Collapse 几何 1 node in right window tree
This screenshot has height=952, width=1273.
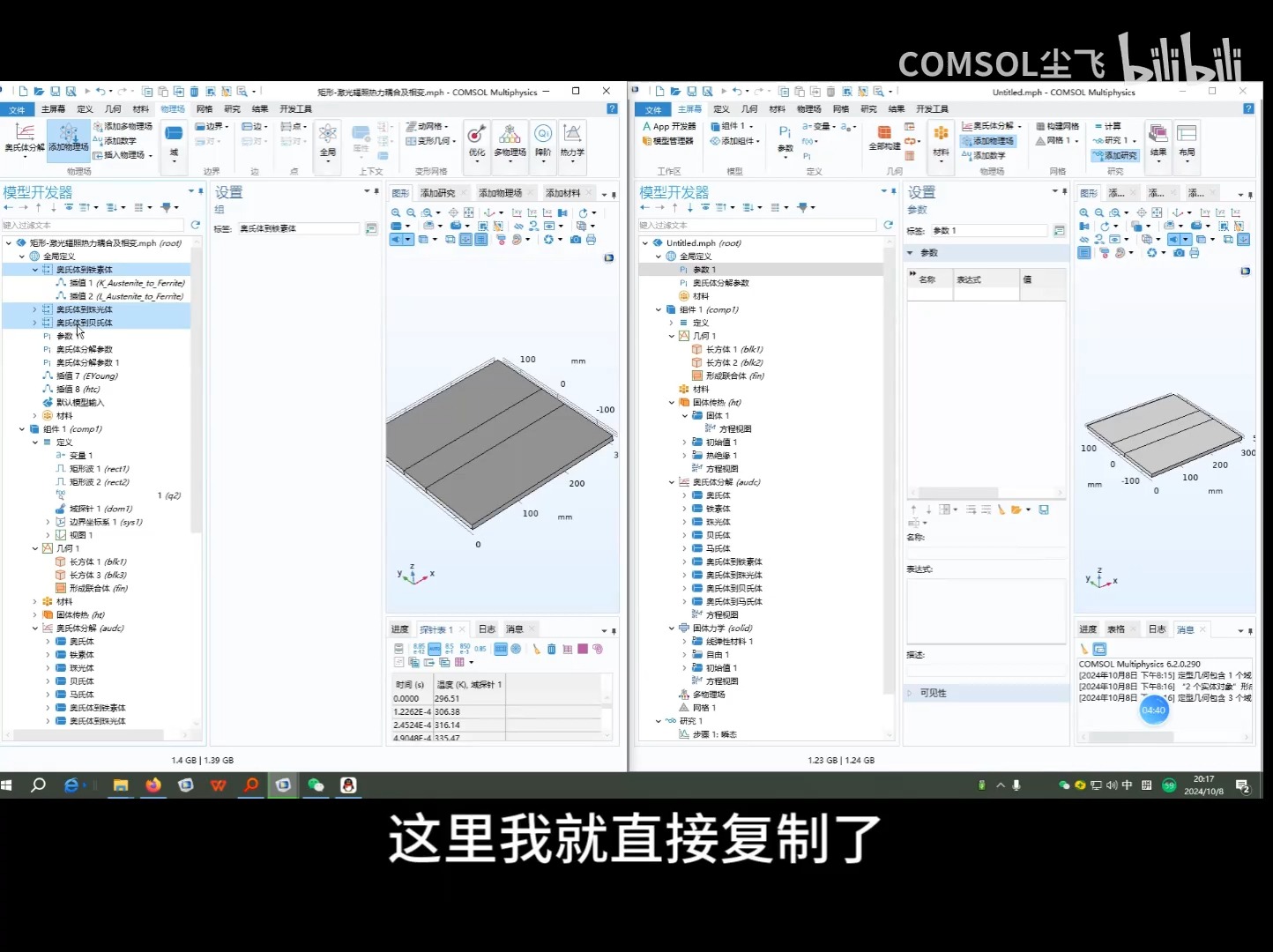tap(672, 336)
